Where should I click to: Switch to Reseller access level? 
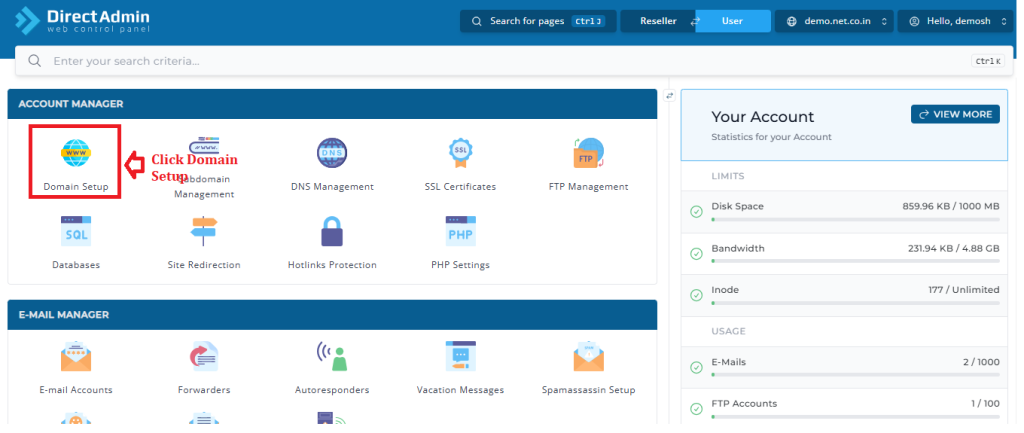click(658, 21)
